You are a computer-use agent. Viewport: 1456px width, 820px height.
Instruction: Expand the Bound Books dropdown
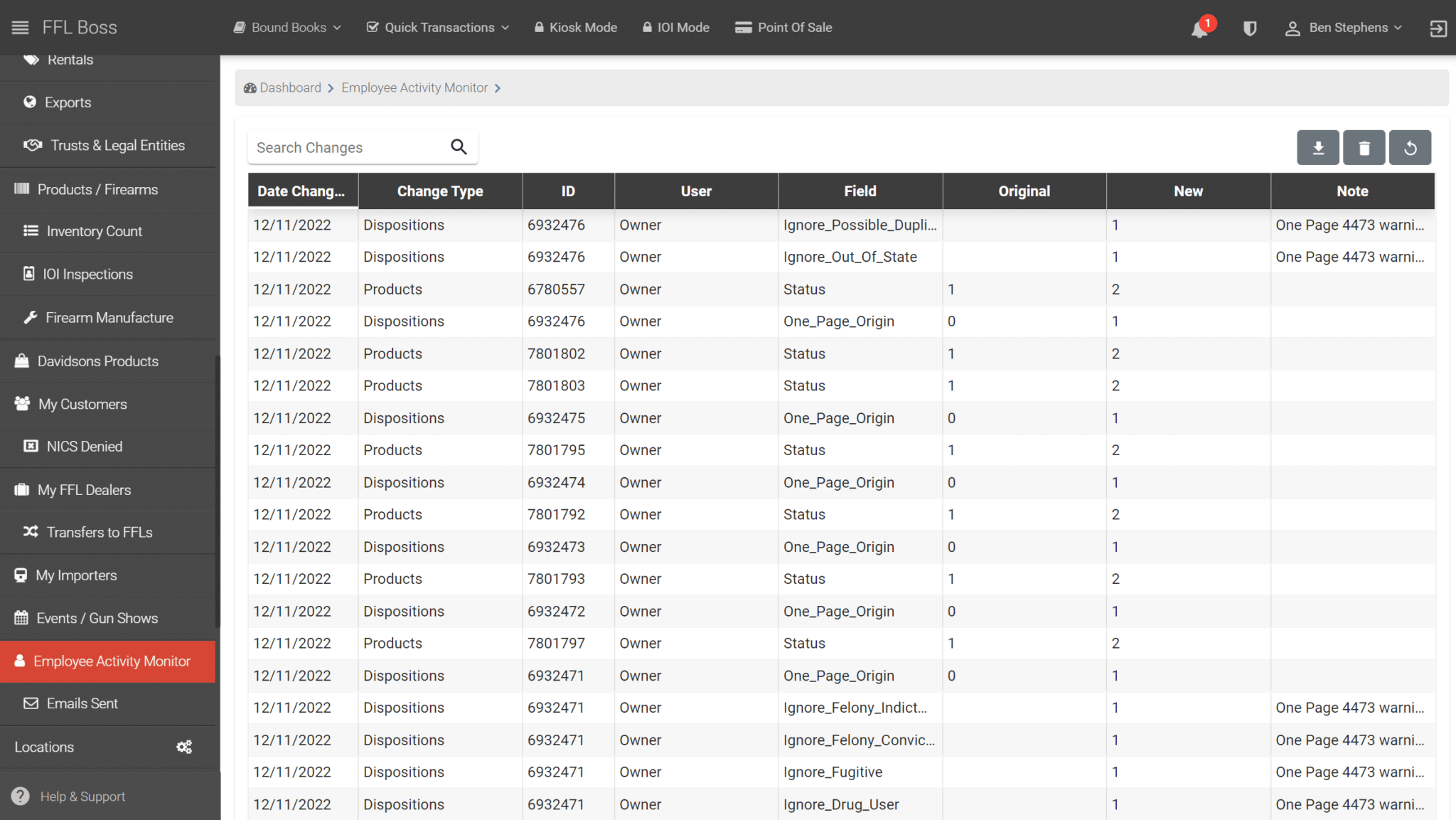[x=288, y=28]
